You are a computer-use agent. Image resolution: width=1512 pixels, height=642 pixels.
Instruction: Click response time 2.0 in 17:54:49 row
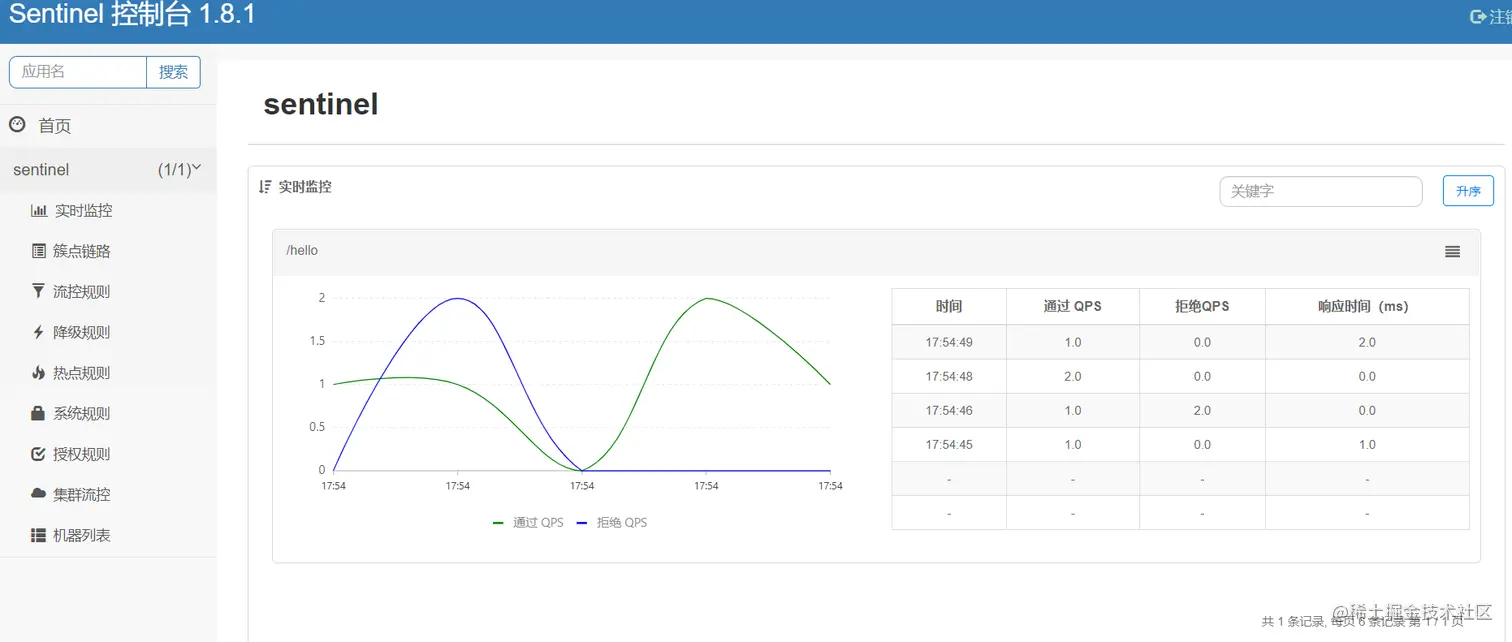click(1367, 342)
